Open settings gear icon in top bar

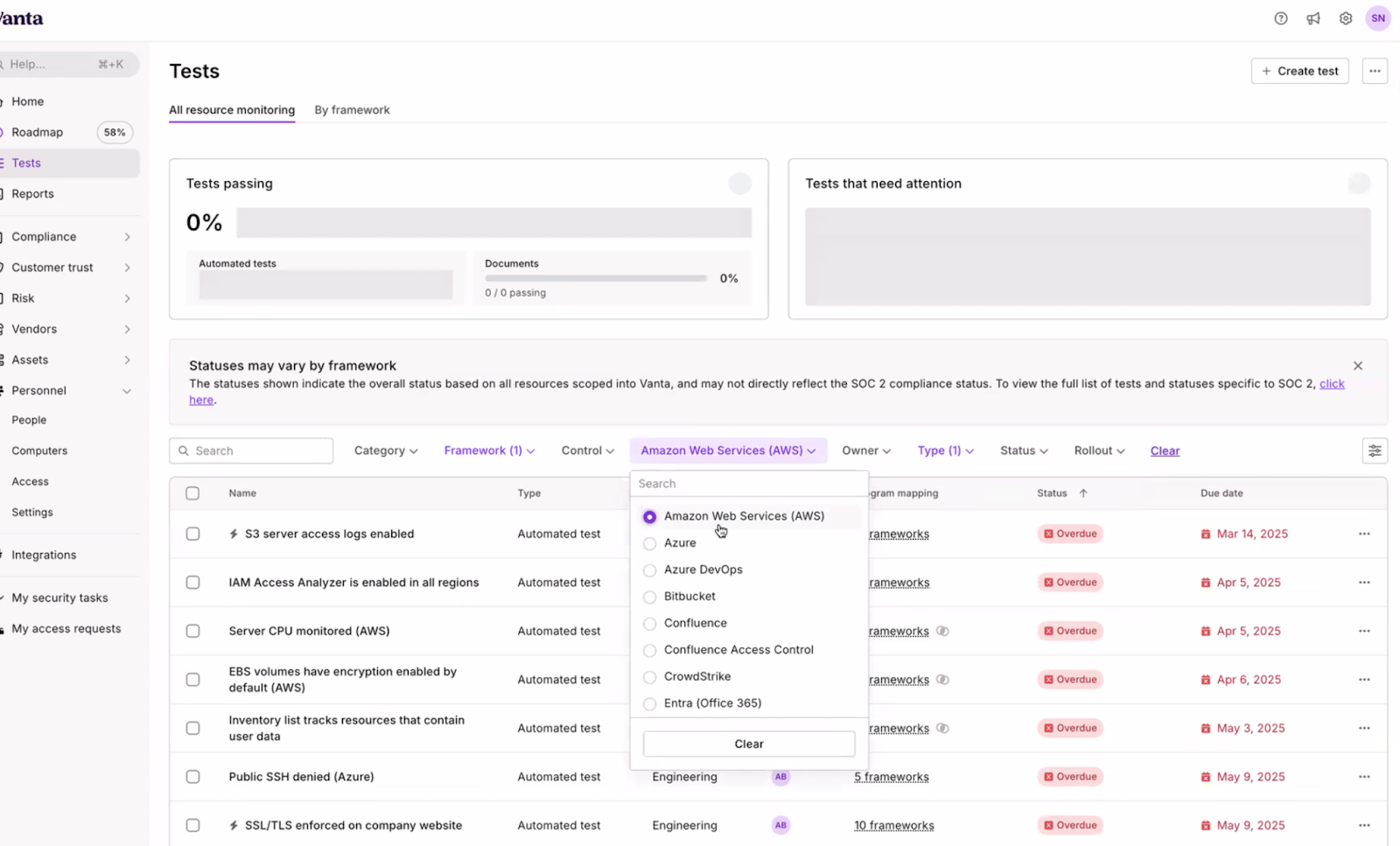coord(1346,18)
